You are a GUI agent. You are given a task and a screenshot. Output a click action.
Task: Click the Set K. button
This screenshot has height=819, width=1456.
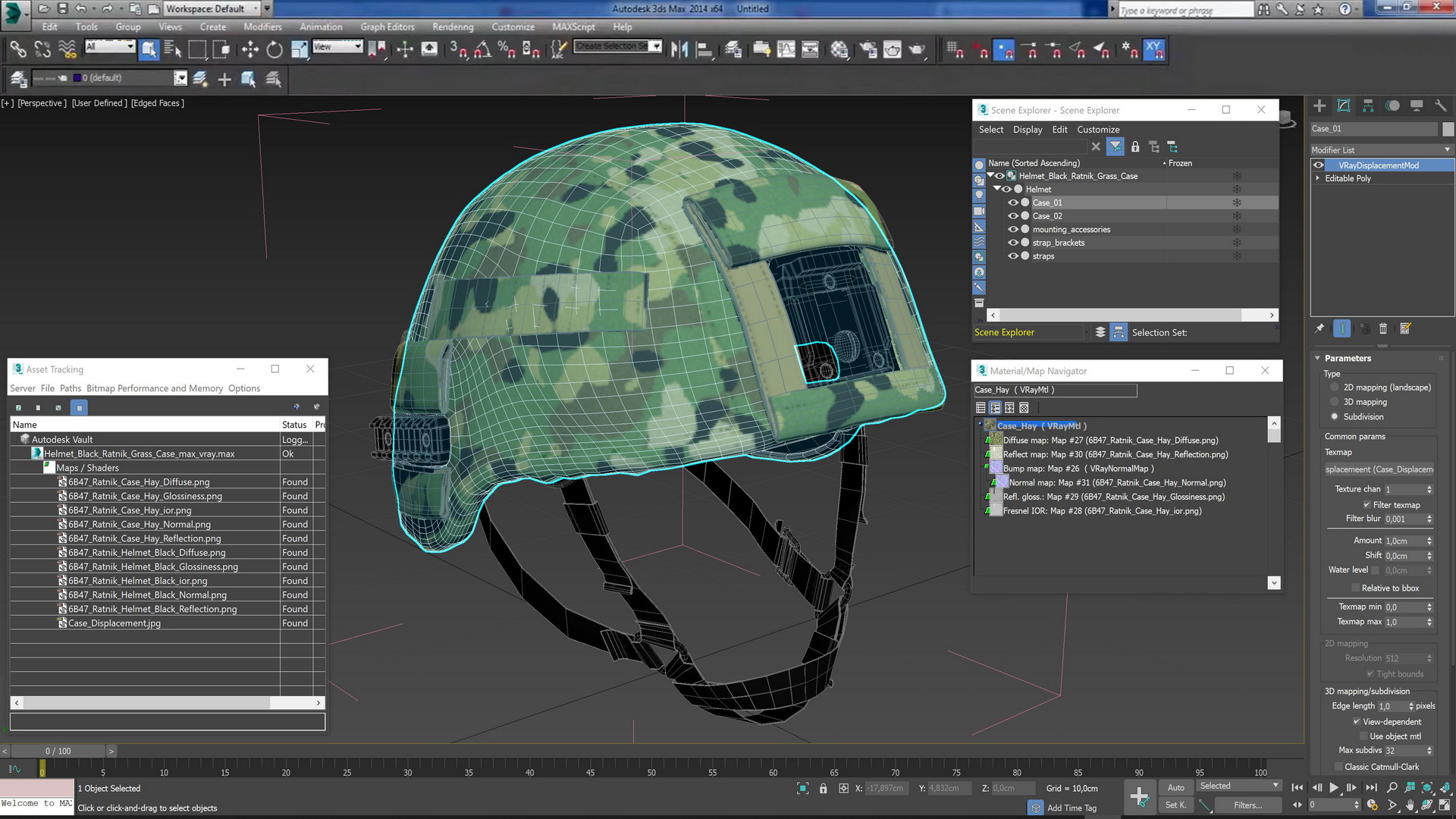pyautogui.click(x=1175, y=805)
